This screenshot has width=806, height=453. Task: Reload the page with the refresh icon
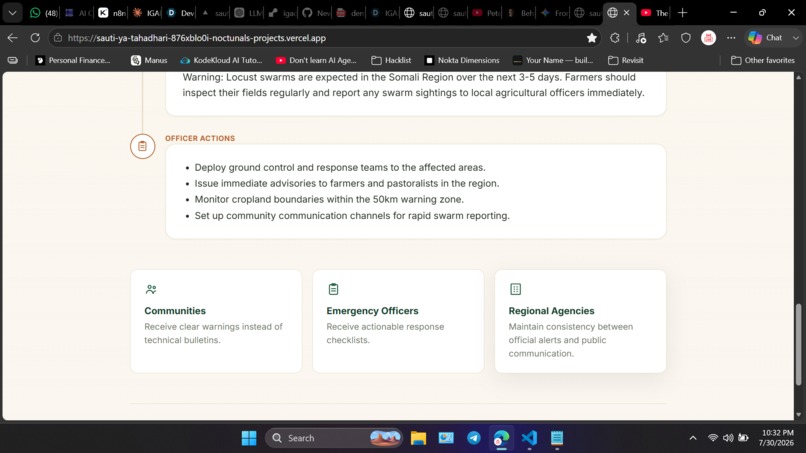pyautogui.click(x=35, y=38)
